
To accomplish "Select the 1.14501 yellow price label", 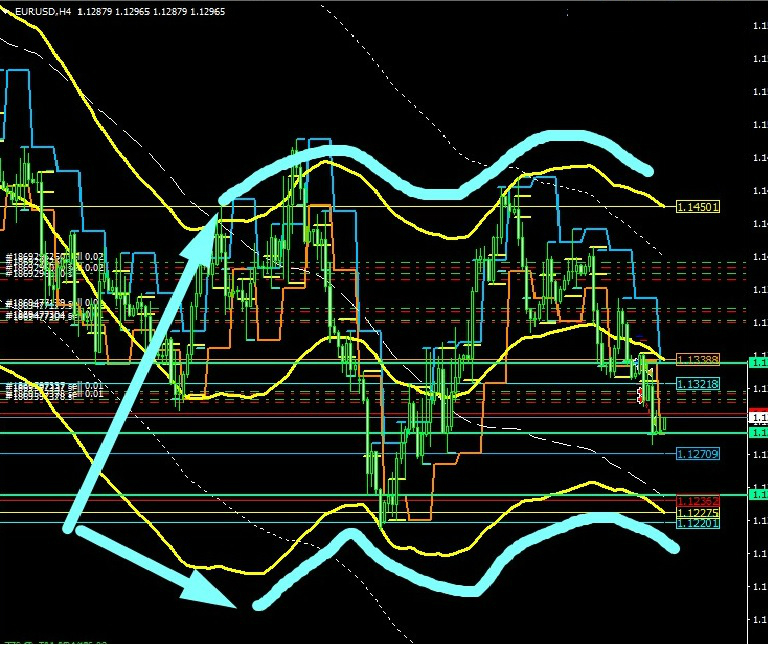I will (698, 207).
